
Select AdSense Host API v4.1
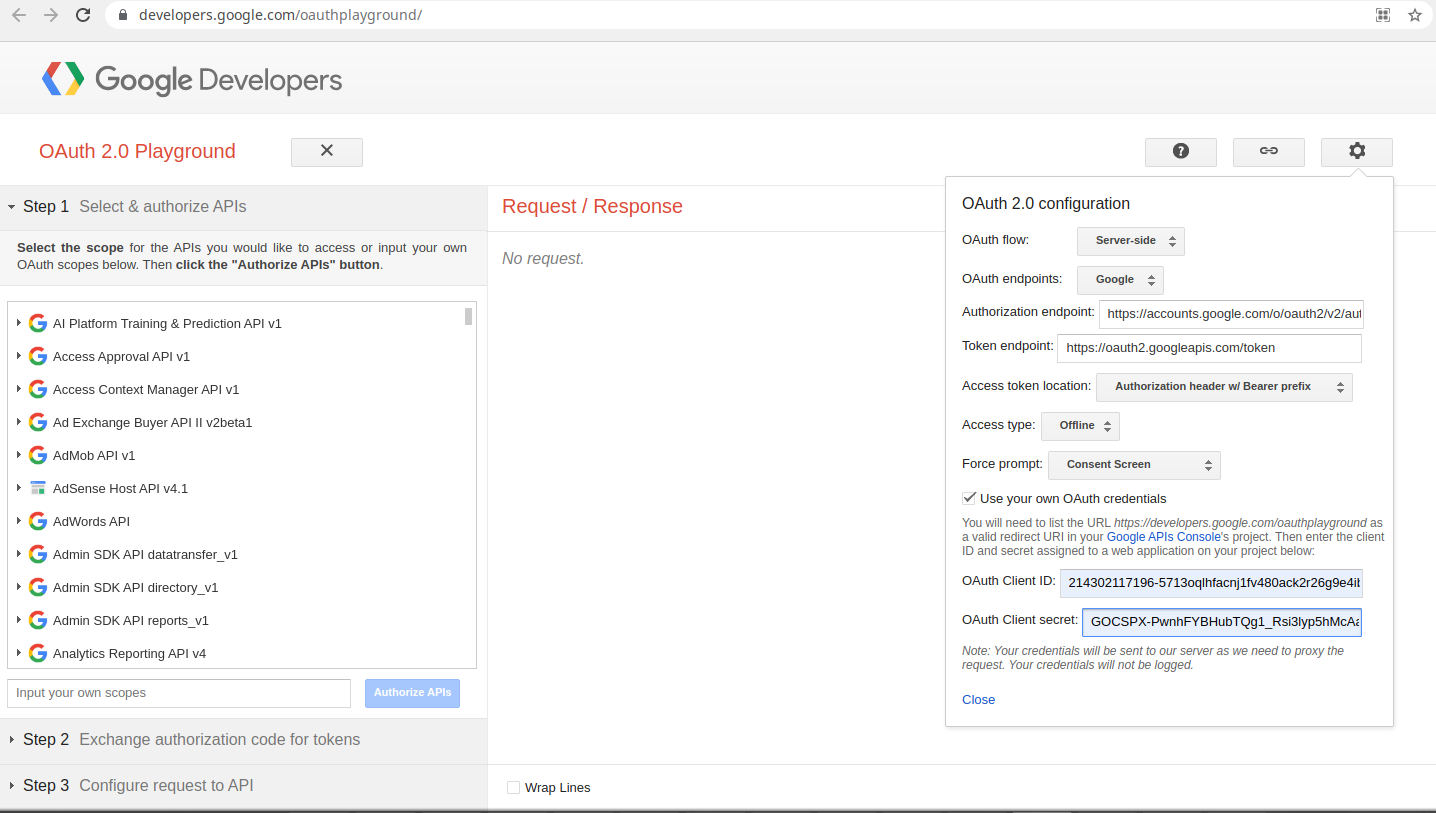pos(120,488)
